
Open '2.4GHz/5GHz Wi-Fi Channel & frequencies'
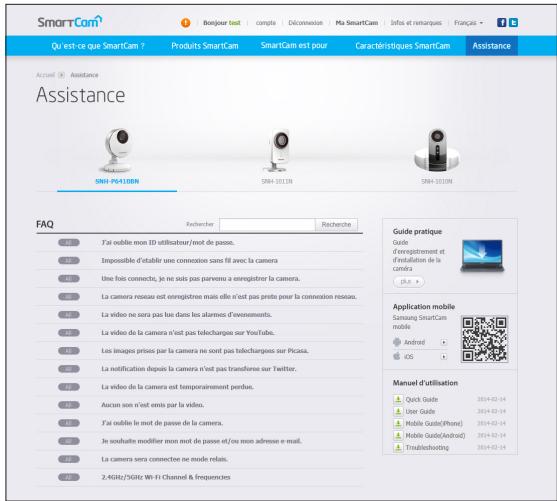166,477
